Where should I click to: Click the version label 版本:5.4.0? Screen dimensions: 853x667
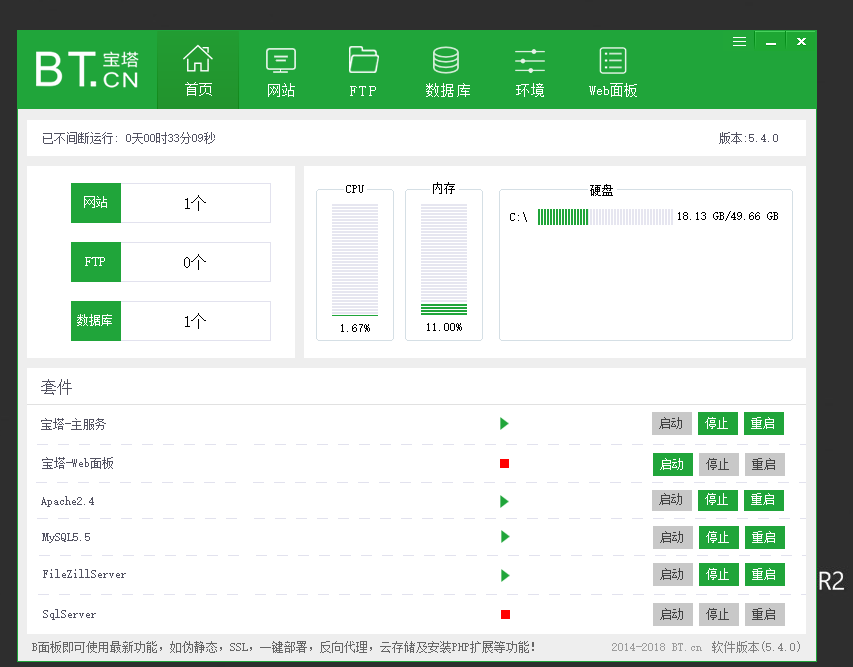(749, 138)
